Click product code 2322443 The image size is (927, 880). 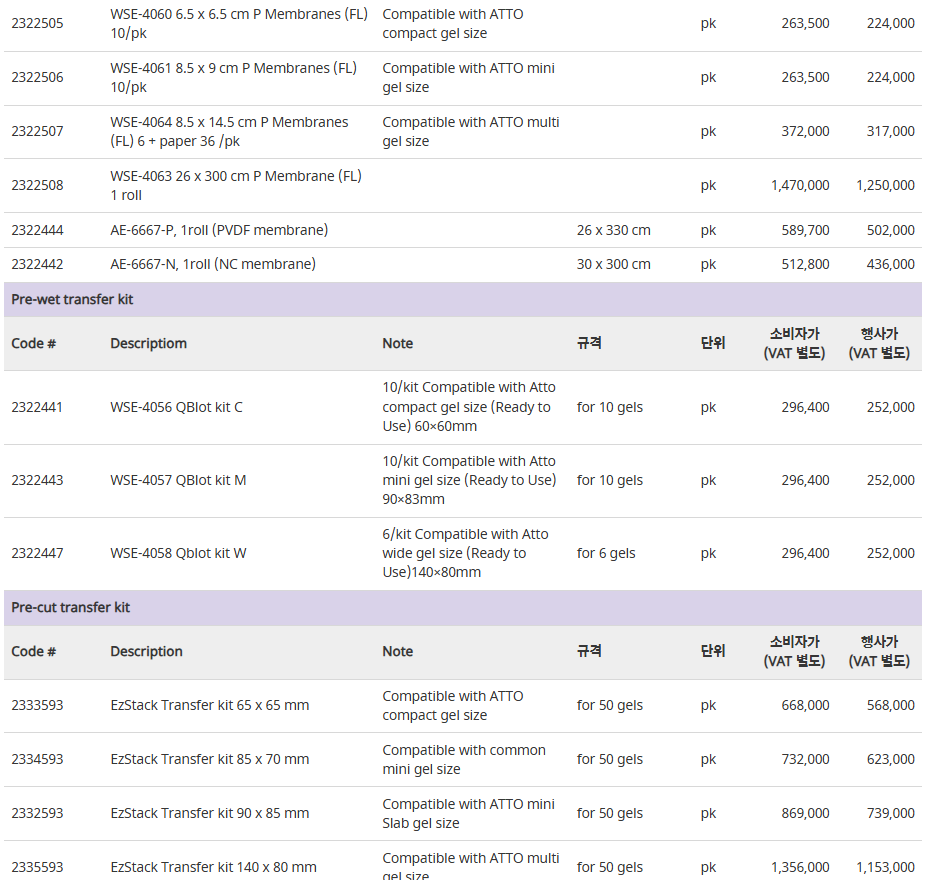(37, 480)
